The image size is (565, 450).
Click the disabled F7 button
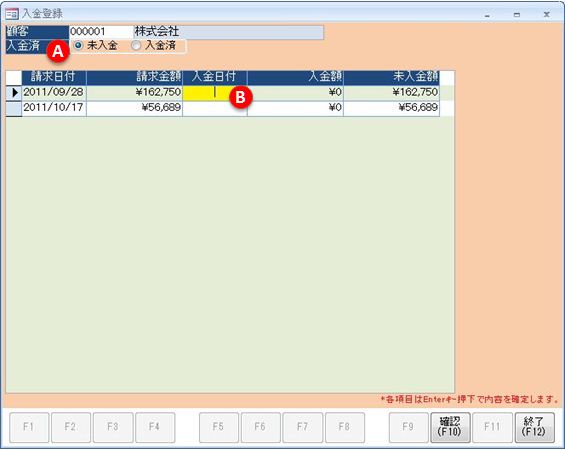[x=303, y=427]
